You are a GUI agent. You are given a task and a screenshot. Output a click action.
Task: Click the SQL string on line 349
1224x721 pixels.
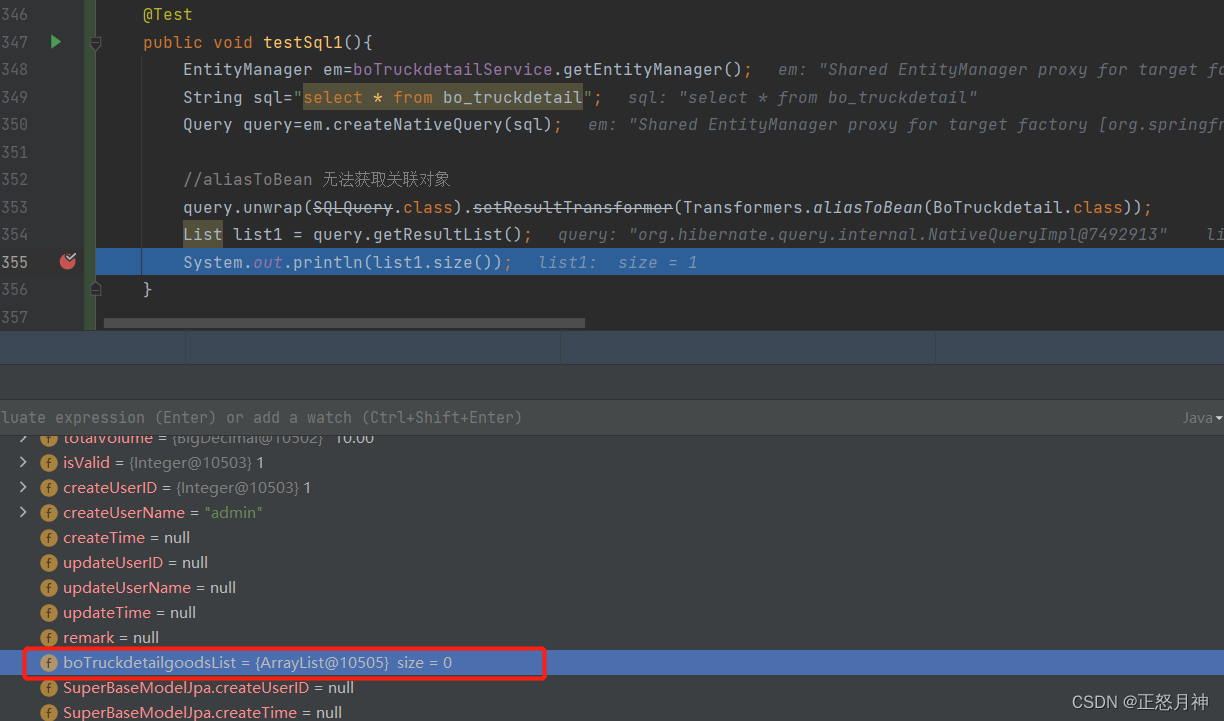(443, 97)
